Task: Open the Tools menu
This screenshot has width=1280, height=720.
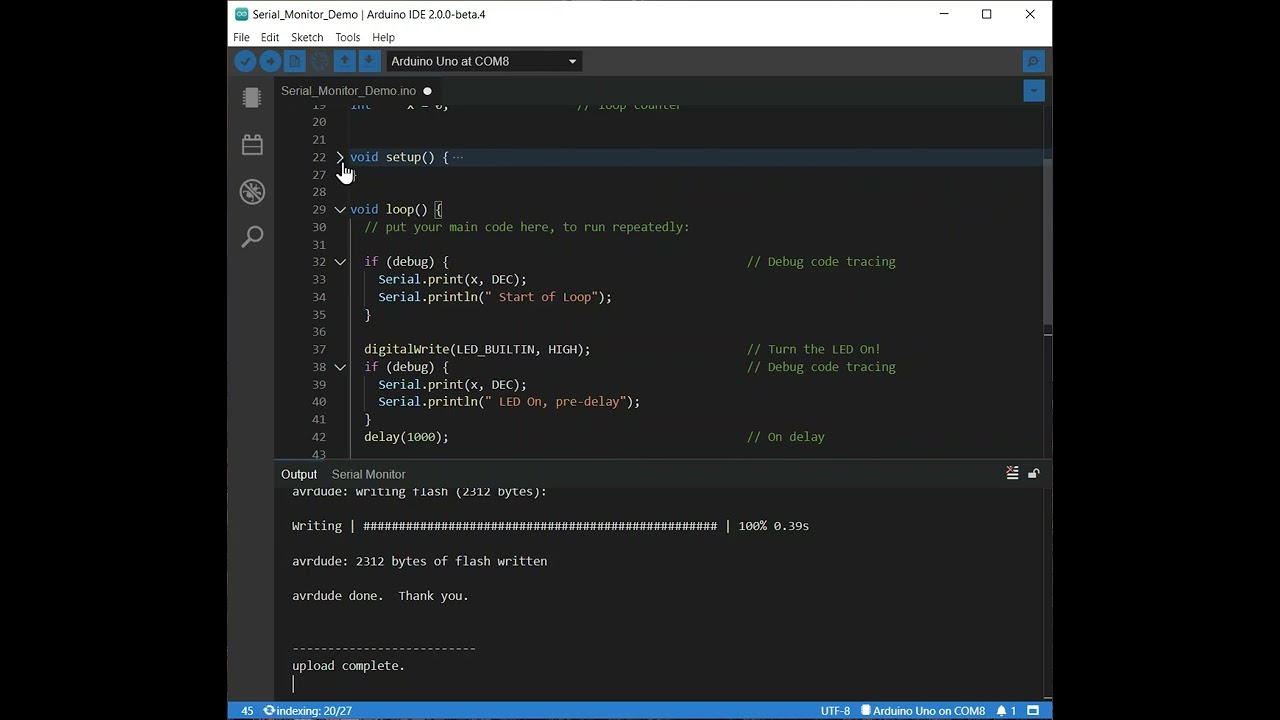Action: coord(348,37)
